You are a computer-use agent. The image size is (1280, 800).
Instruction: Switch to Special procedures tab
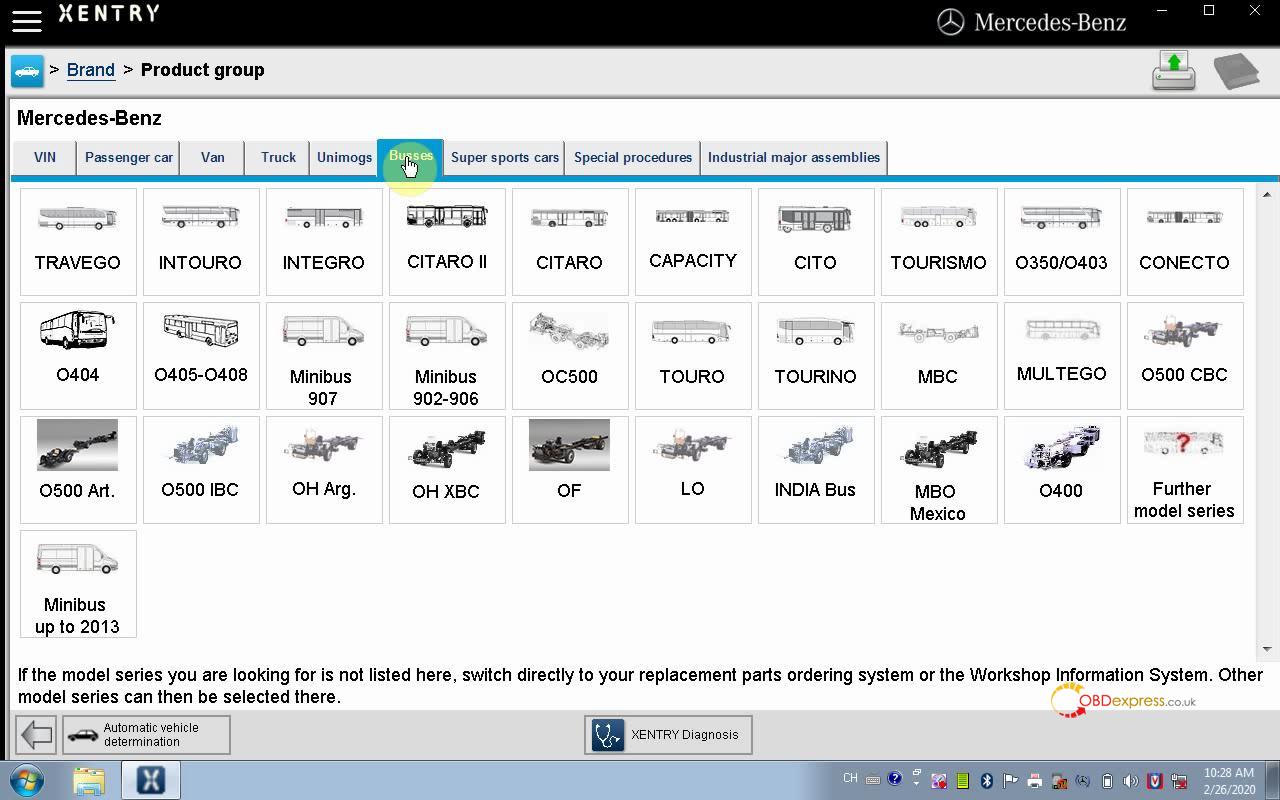click(x=633, y=158)
